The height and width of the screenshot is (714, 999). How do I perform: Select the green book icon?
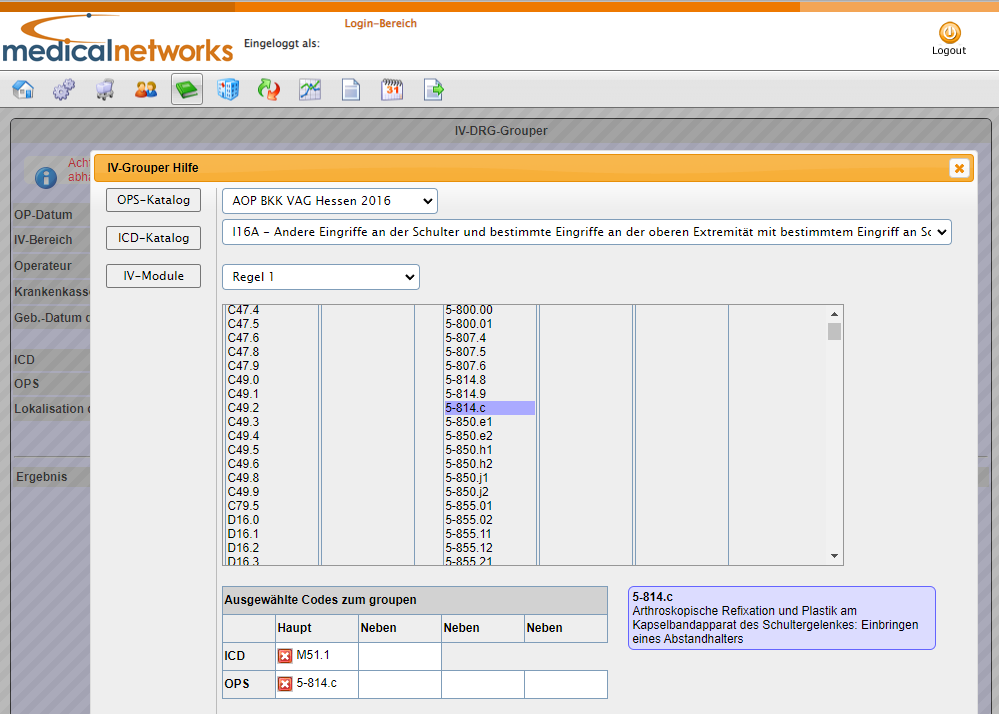pos(187,89)
